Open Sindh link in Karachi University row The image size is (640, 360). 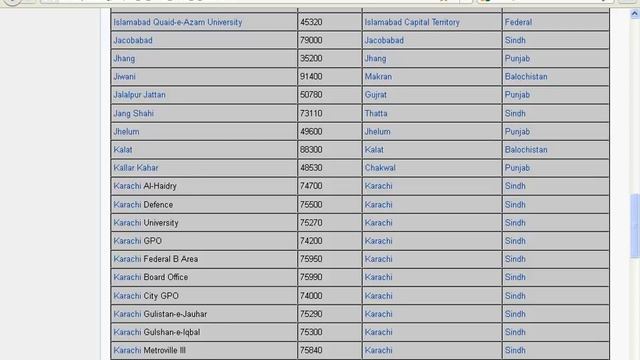pyautogui.click(x=515, y=223)
